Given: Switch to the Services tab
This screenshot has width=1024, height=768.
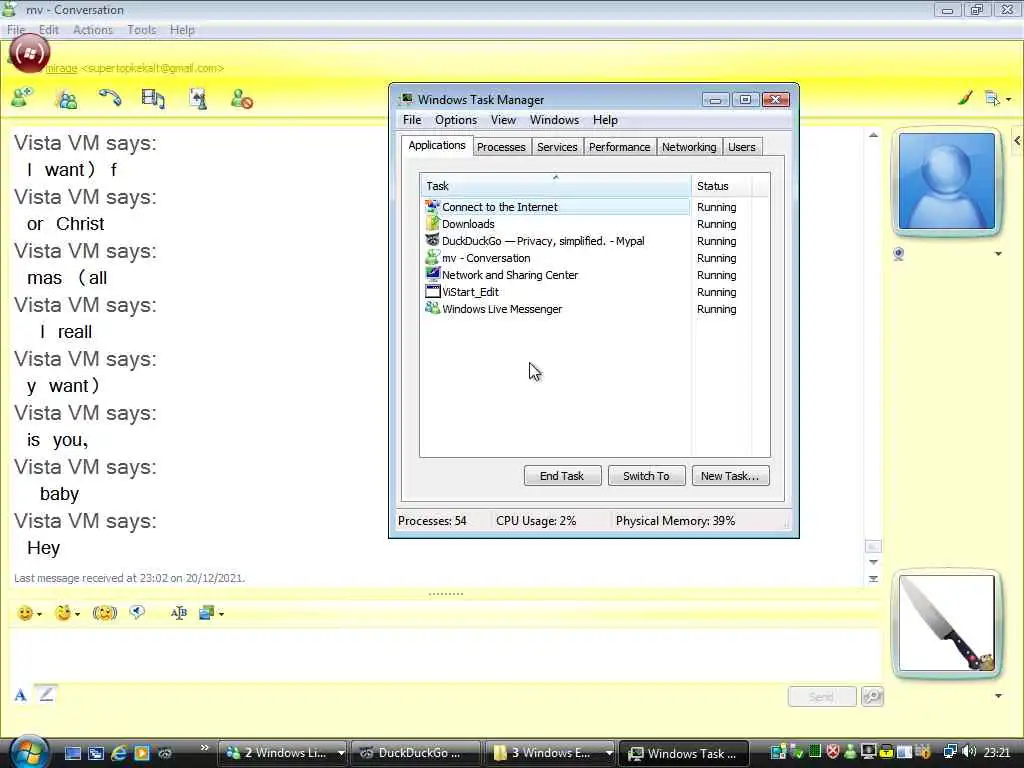Looking at the screenshot, I should [557, 147].
